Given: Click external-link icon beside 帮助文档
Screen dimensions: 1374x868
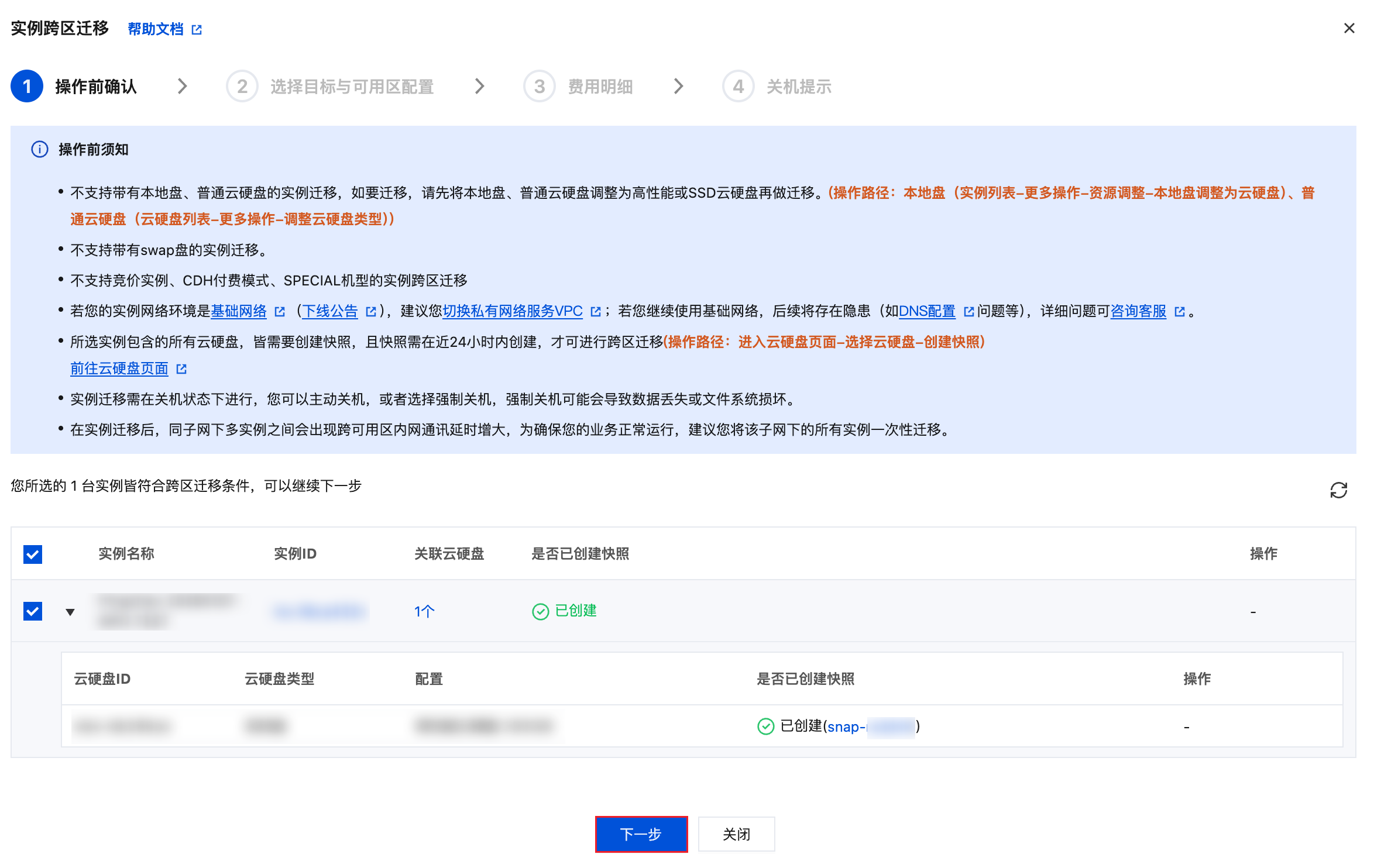Looking at the screenshot, I should pos(197,30).
